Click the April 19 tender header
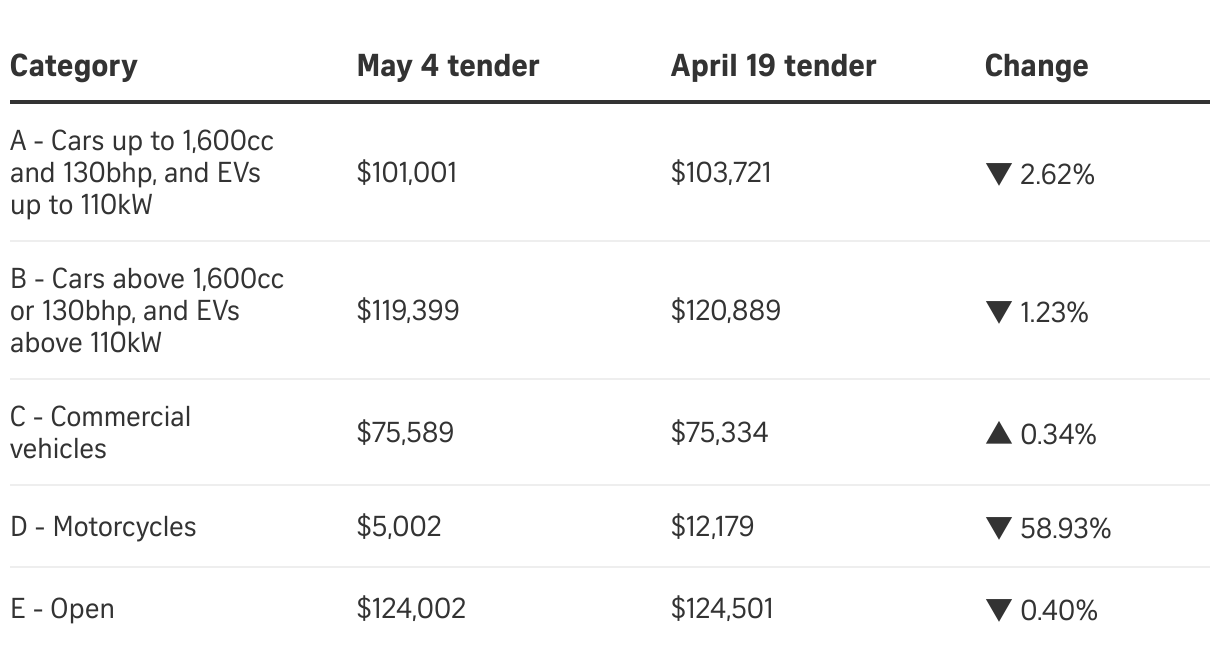This screenshot has height=658, width=1220. (773, 66)
